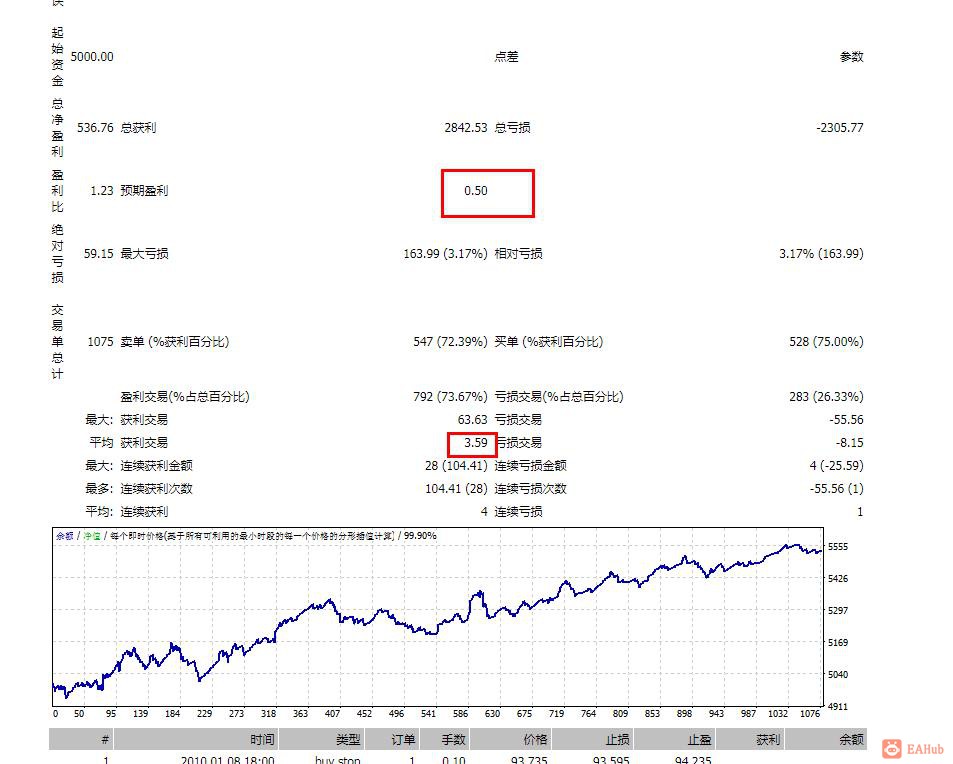Select the 卖单 (%获利百分比) label
This screenshot has width=953, height=764.
[x=174, y=342]
